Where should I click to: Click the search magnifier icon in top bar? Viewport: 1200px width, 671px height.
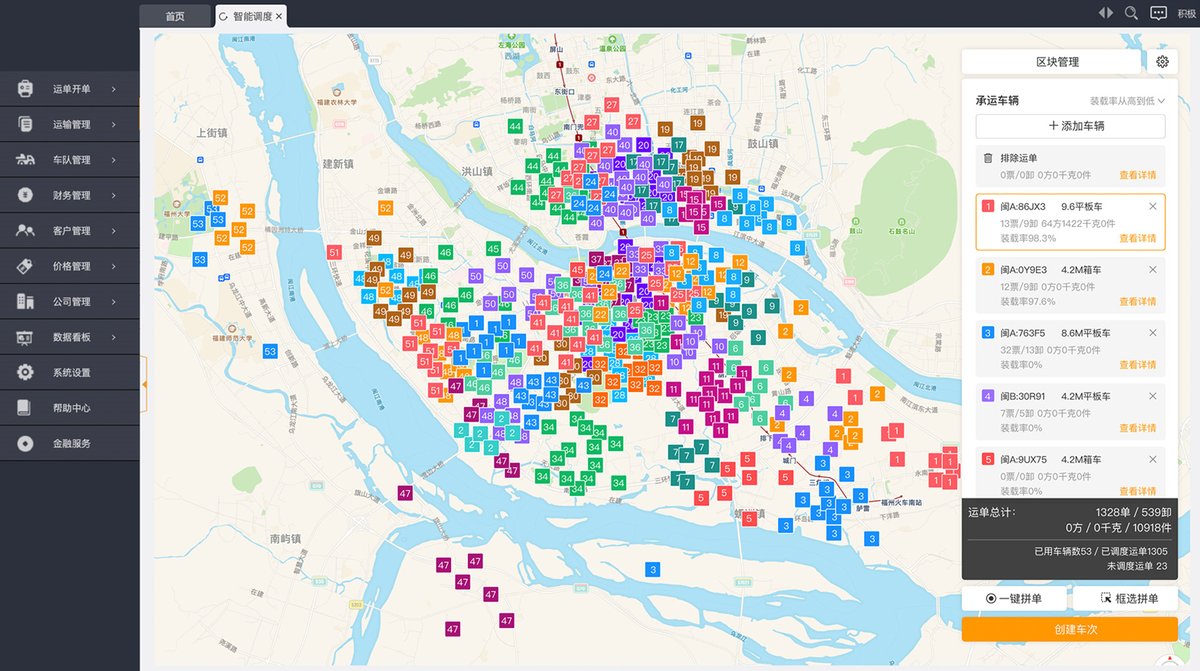click(x=1132, y=13)
